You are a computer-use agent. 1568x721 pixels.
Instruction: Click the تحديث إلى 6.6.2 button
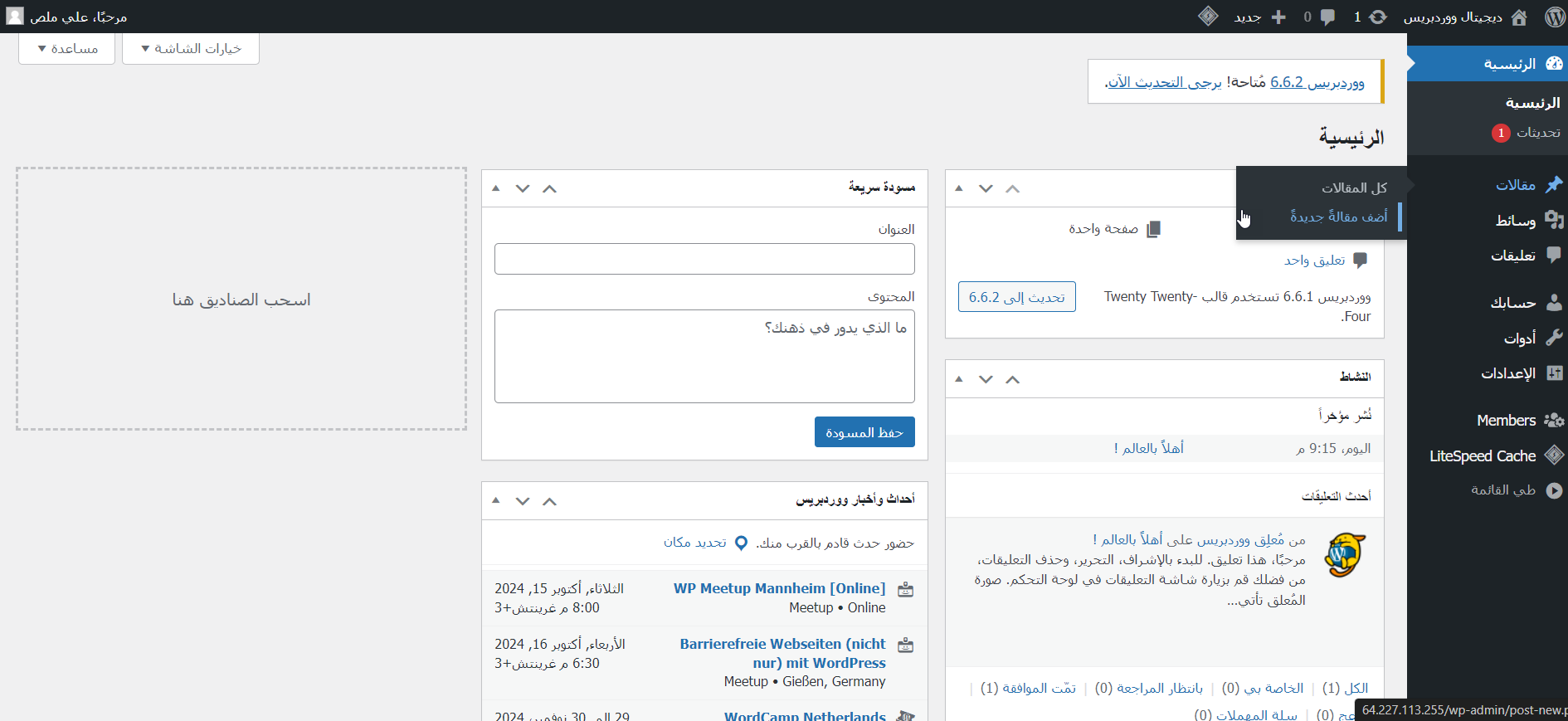point(1016,297)
